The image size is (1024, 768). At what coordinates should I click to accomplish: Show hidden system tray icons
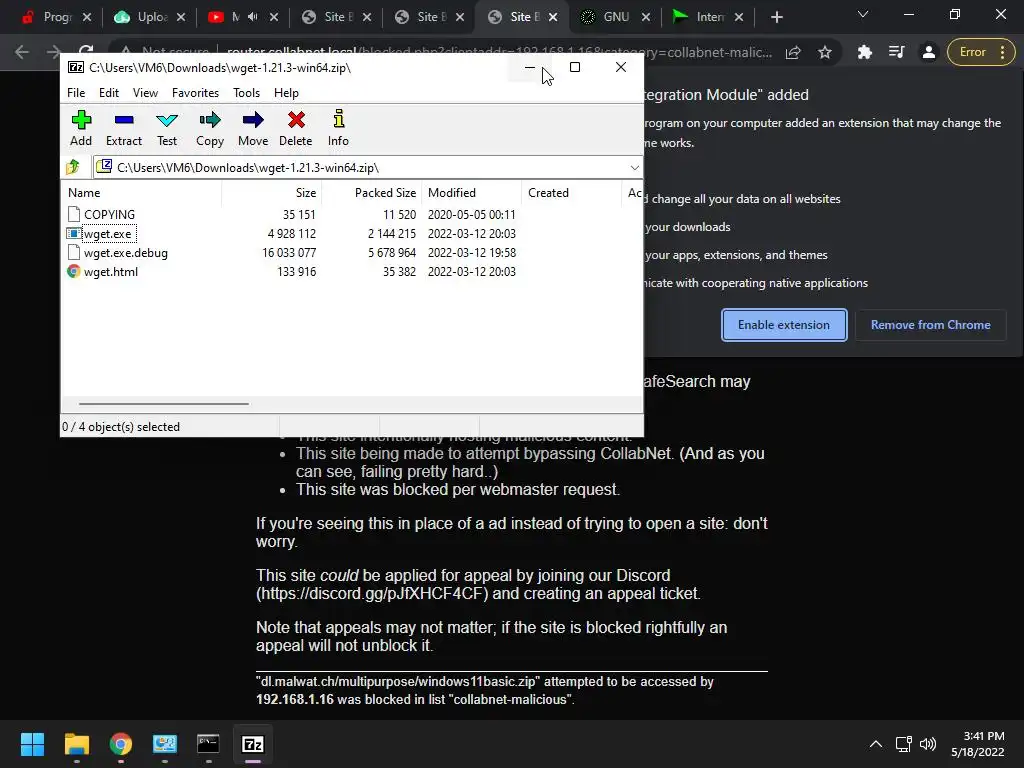click(876, 744)
